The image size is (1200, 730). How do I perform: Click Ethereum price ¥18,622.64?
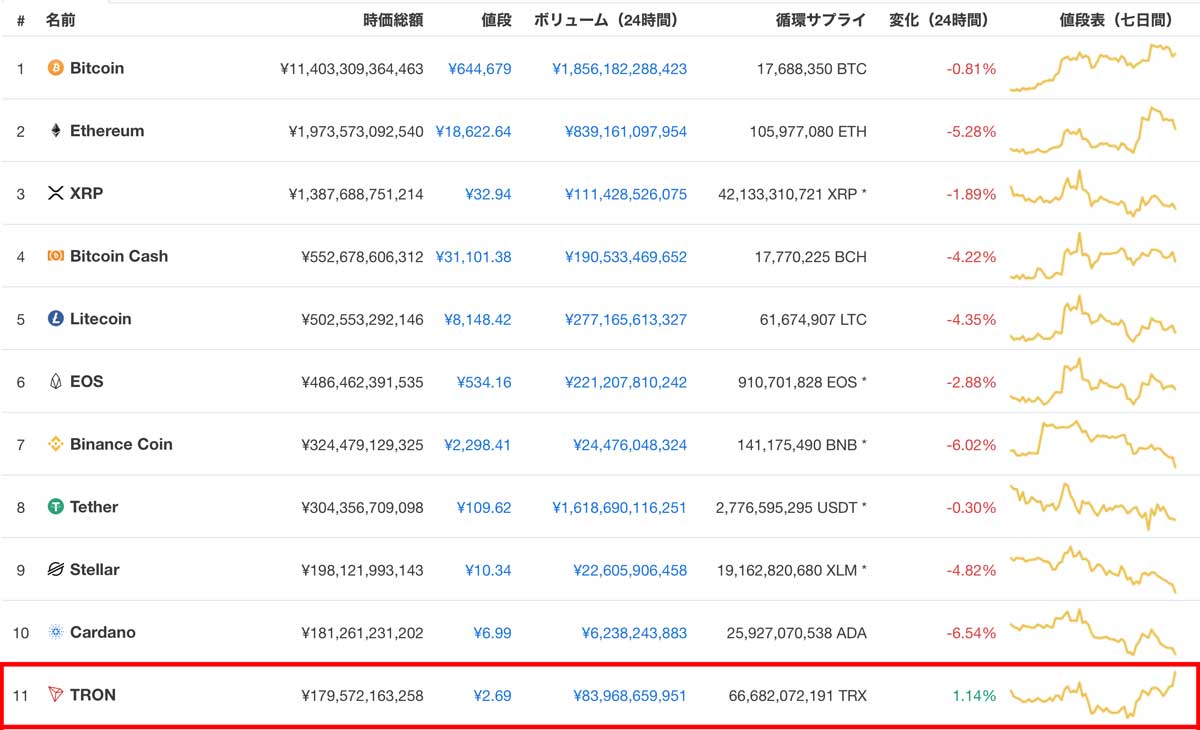tap(474, 131)
